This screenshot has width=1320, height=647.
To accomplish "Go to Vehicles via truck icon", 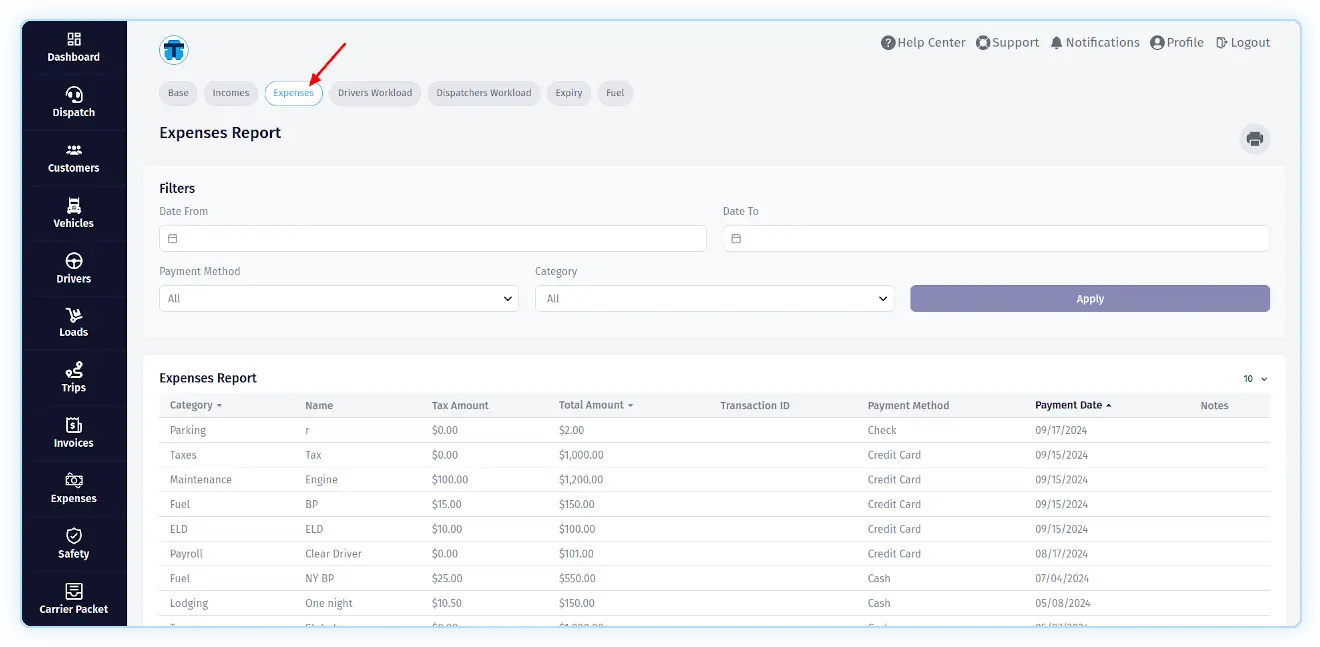I will tap(74, 206).
